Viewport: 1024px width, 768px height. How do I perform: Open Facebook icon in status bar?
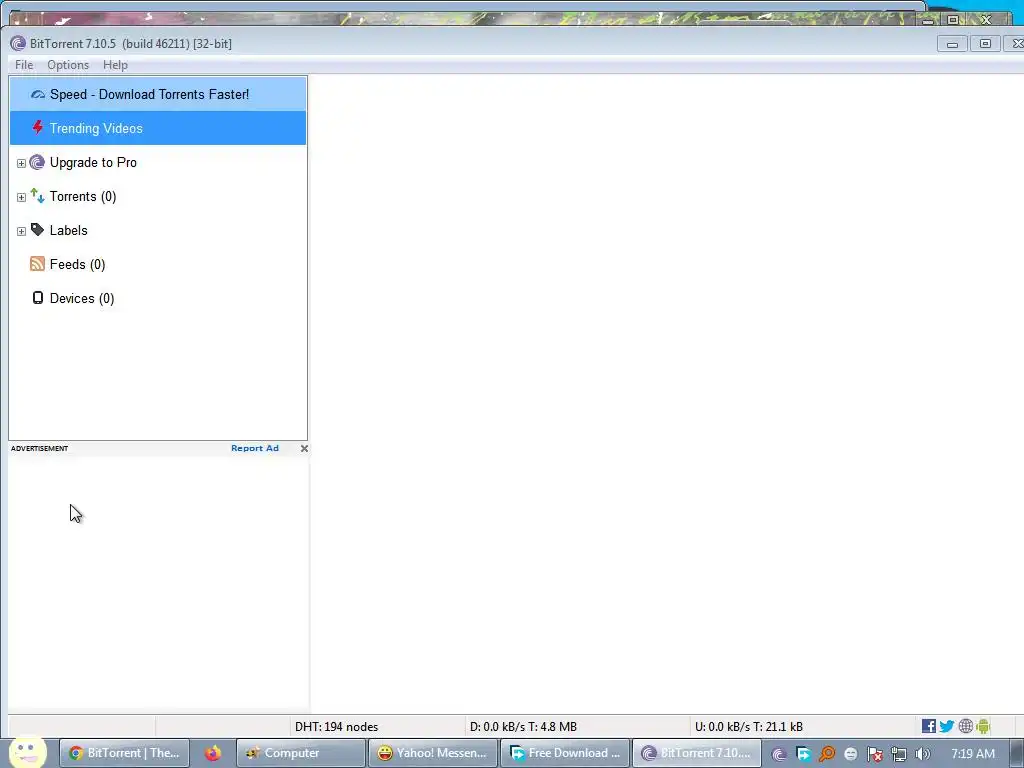click(928, 726)
